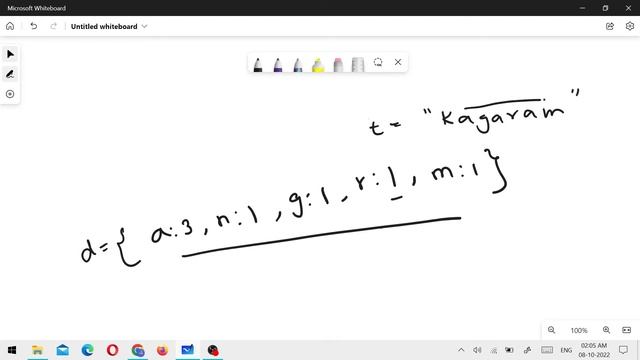Change ENG input language
This screenshot has height=360, width=640.
pyautogui.click(x=566, y=350)
